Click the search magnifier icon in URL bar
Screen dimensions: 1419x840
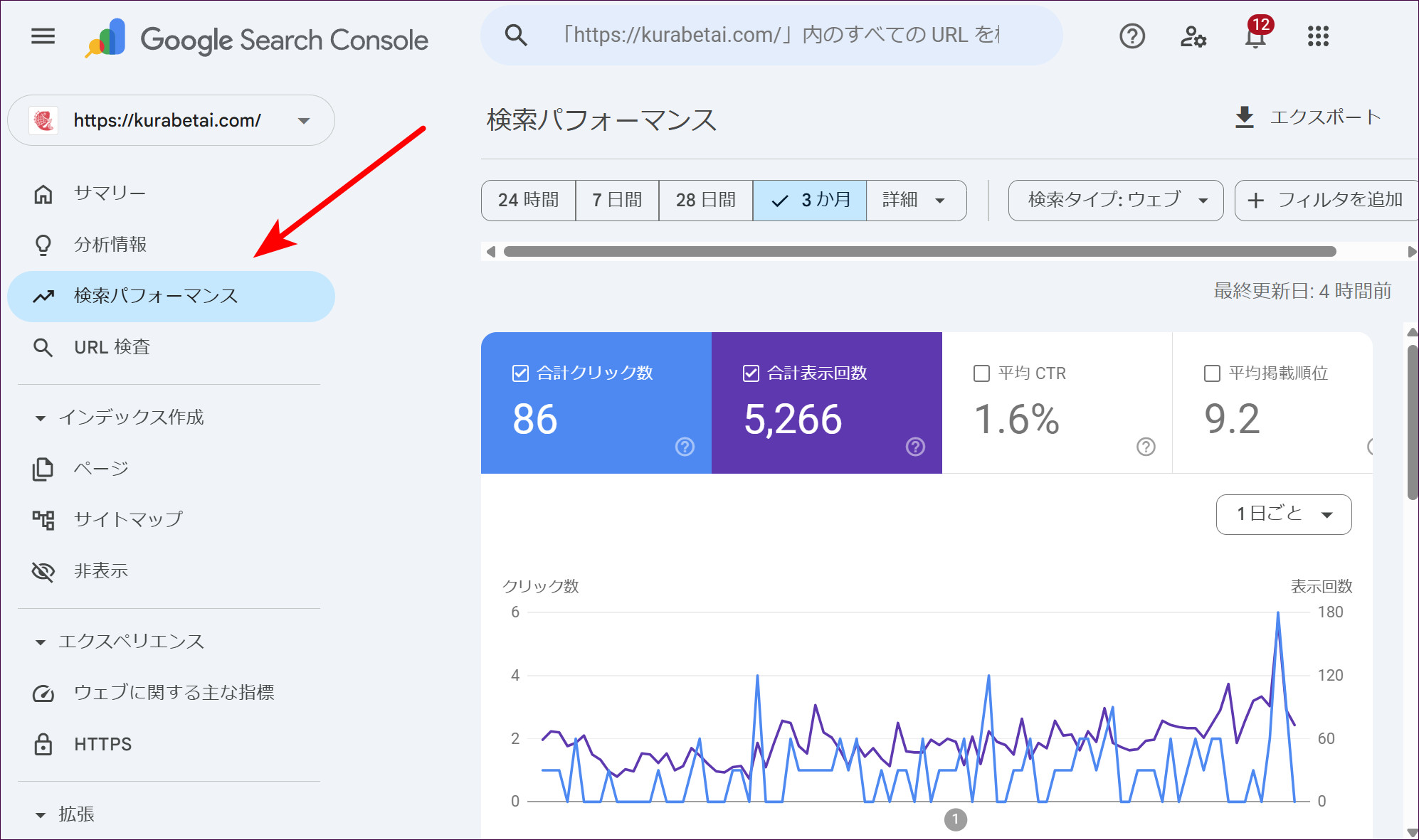click(x=516, y=35)
